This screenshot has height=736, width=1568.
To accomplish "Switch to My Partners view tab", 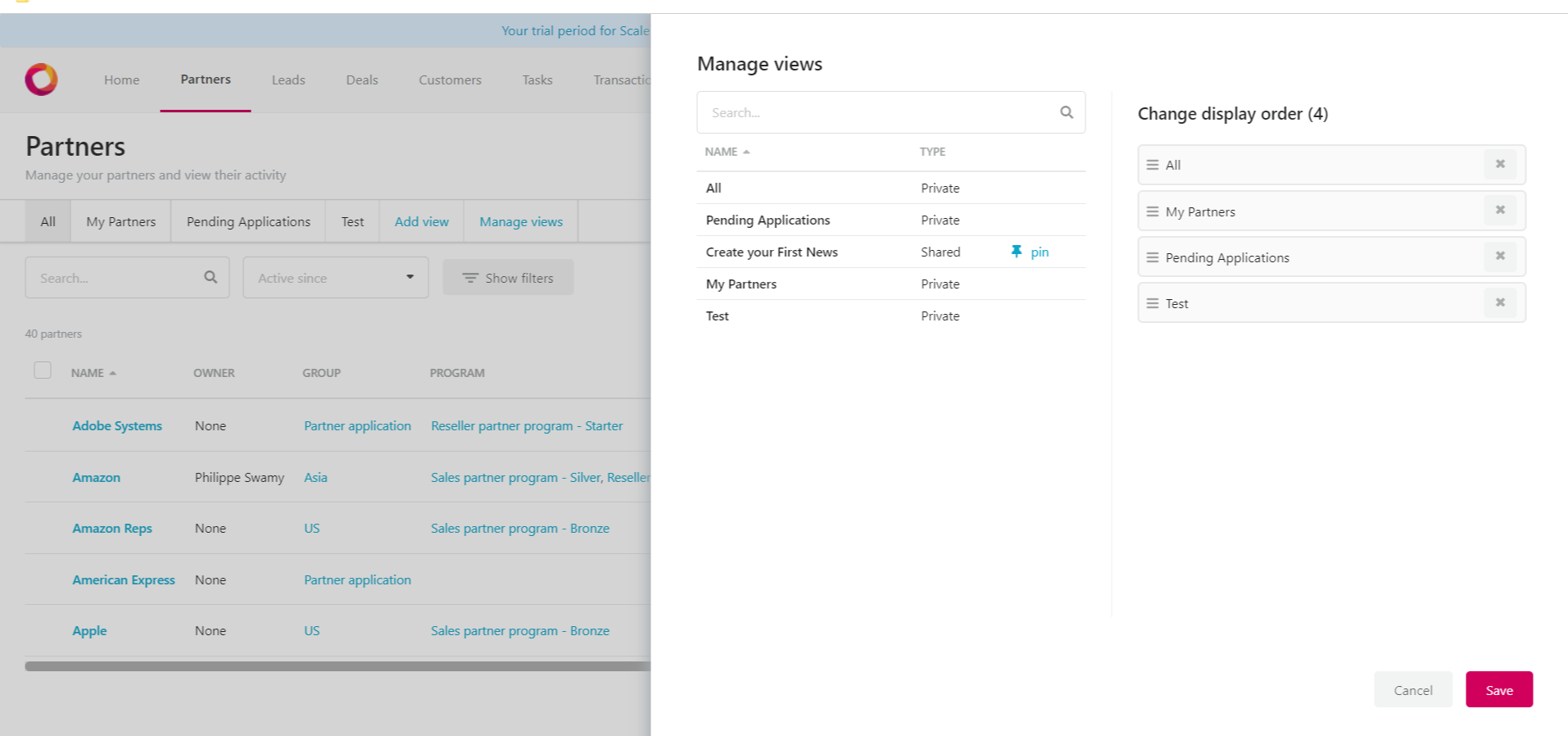I will click(121, 221).
